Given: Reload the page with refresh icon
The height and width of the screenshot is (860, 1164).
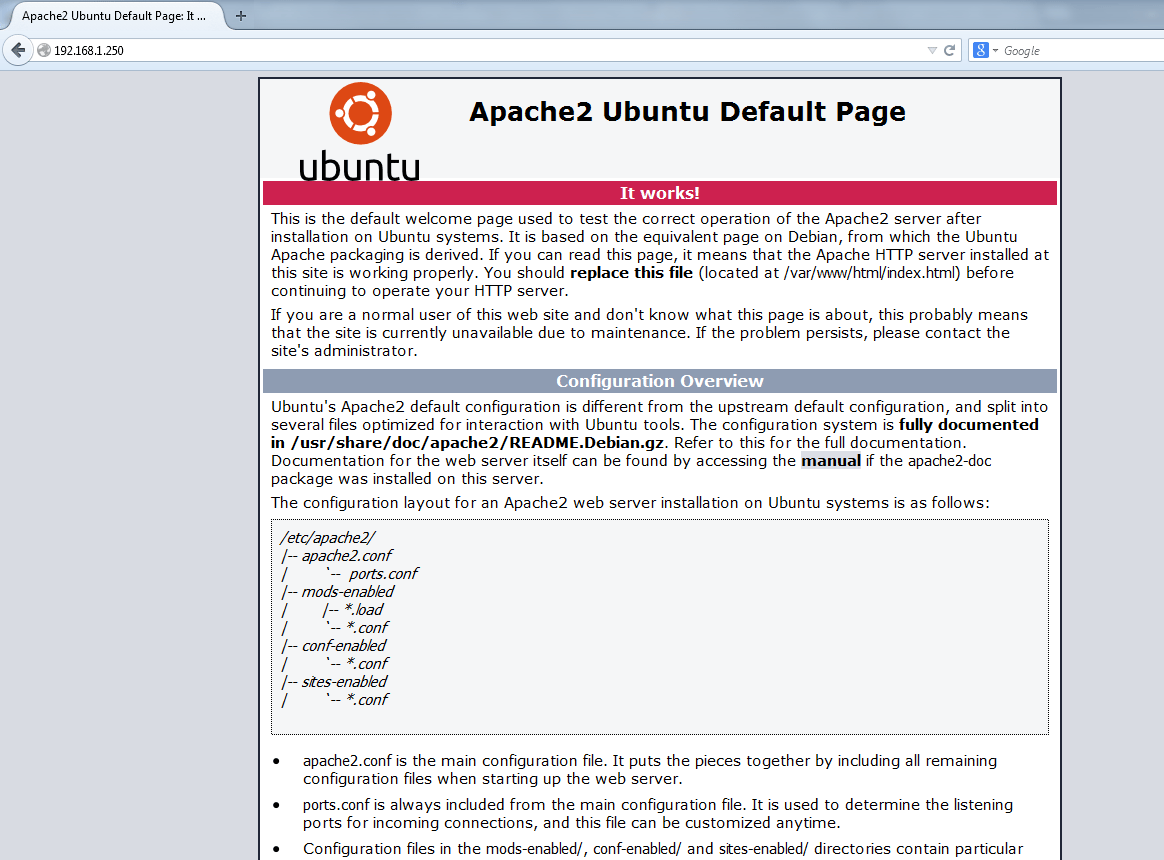Looking at the screenshot, I should [949, 51].
